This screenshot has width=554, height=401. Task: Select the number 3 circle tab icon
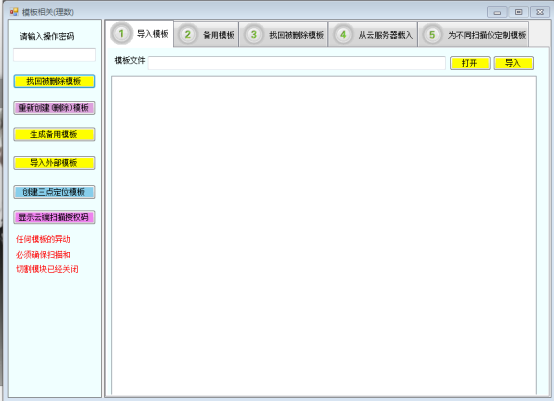[253, 35]
